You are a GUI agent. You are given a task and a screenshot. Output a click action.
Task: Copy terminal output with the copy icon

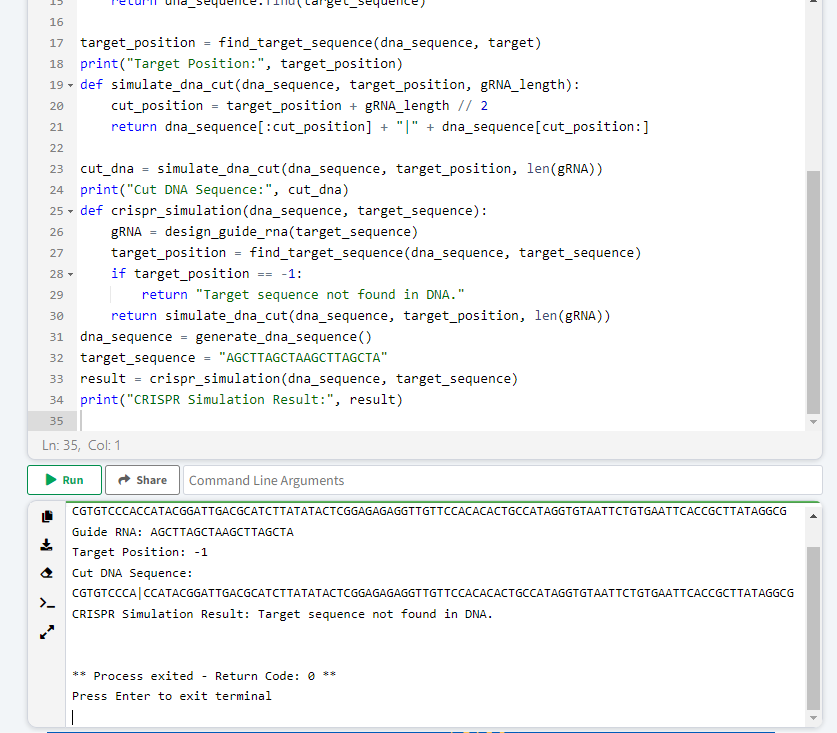tap(47, 516)
